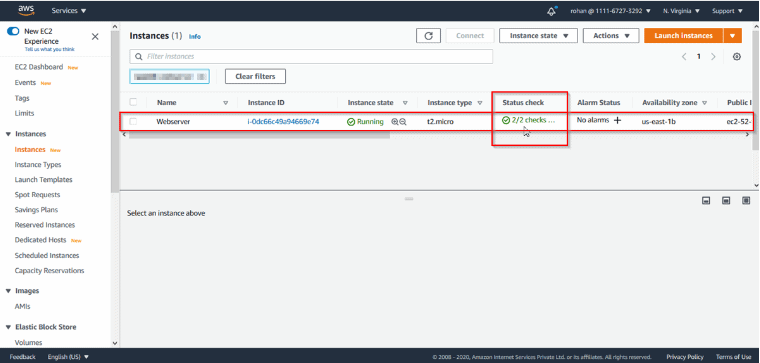
Task: Sort by Name column arrow
Action: coord(225,103)
